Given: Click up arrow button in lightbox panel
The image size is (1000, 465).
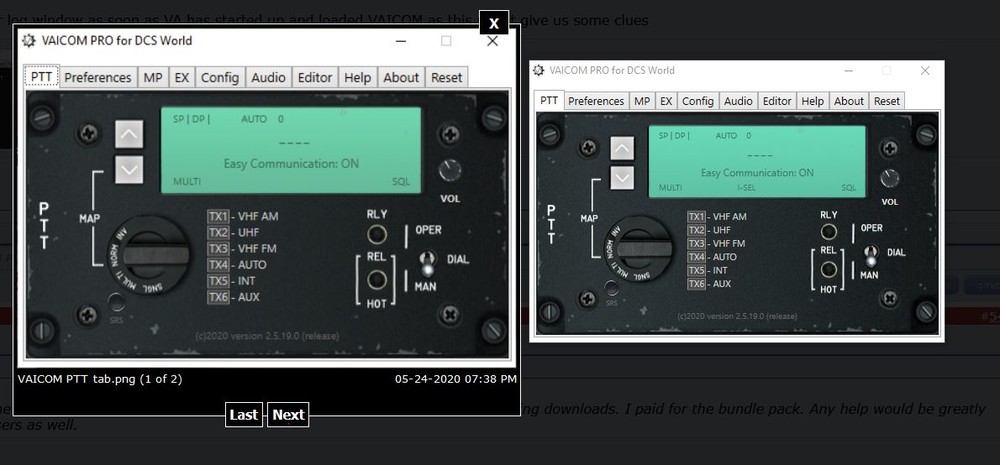Looking at the screenshot, I should [x=129, y=134].
